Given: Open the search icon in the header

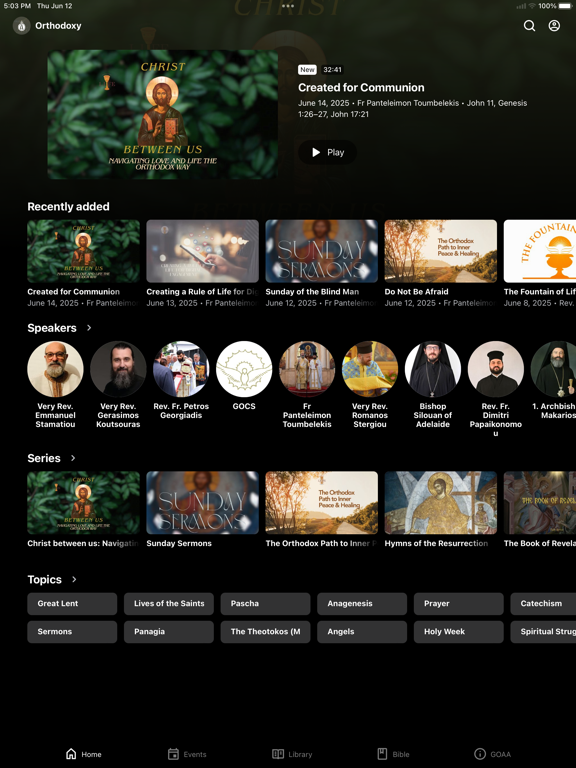Looking at the screenshot, I should pos(529,25).
